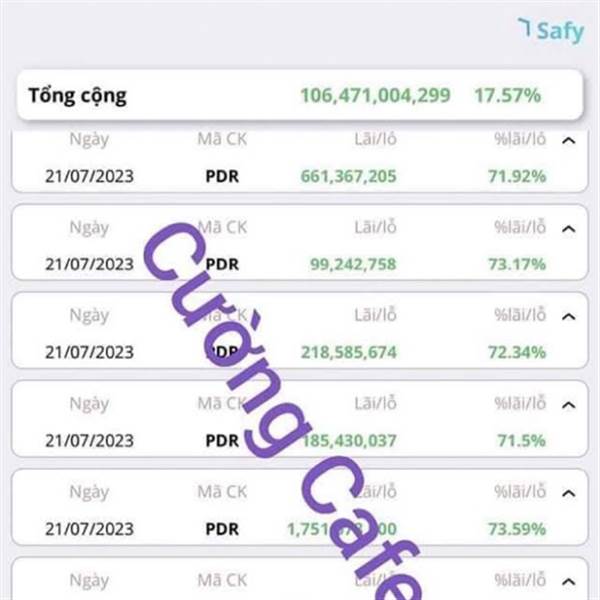Image resolution: width=600 pixels, height=600 pixels.
Task: Click total percentage 17.57%
Action: coord(508,96)
